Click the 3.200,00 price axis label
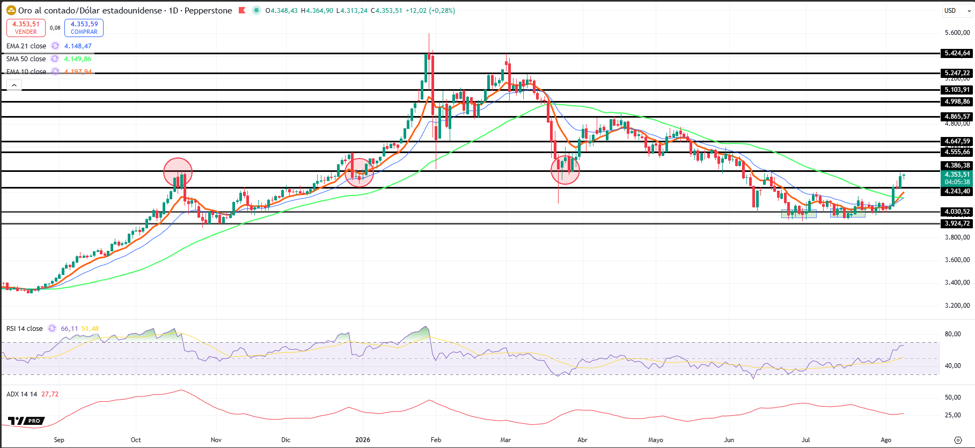Viewport: 975px width, 448px height. point(956,306)
